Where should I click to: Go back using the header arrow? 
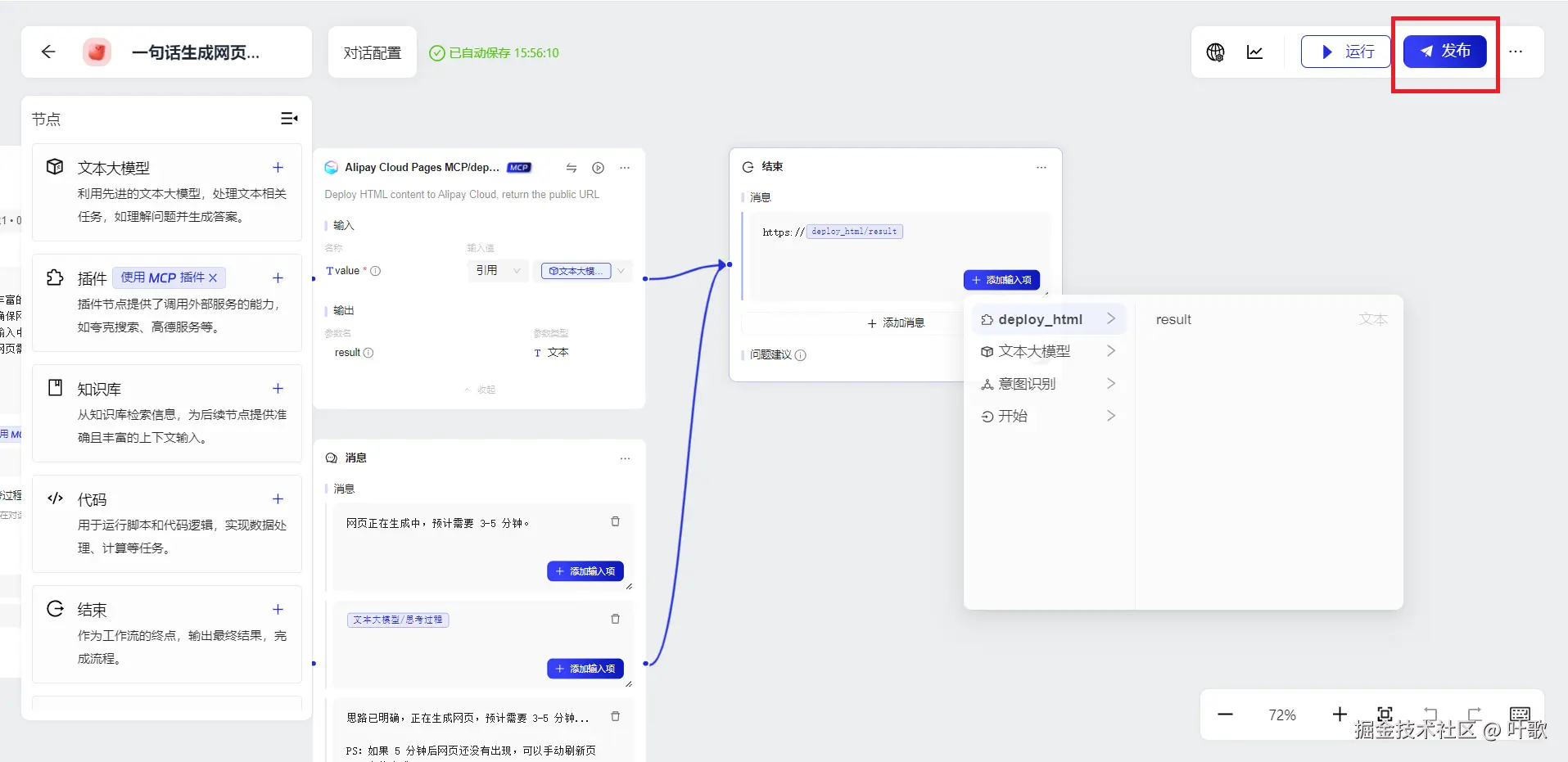pyautogui.click(x=48, y=52)
